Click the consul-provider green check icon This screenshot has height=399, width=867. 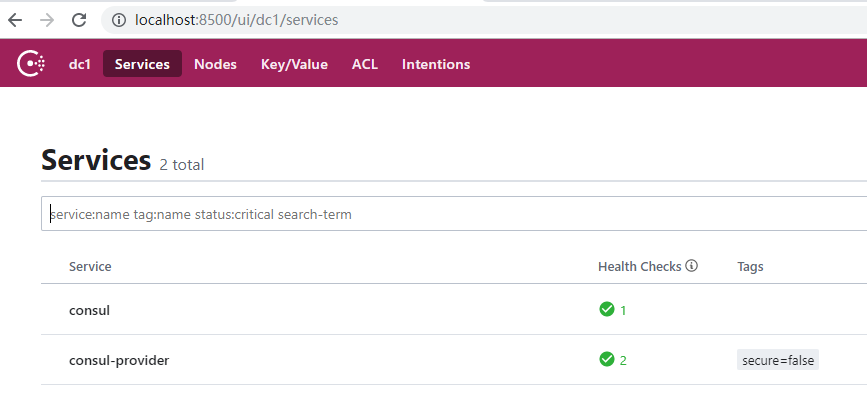607,360
